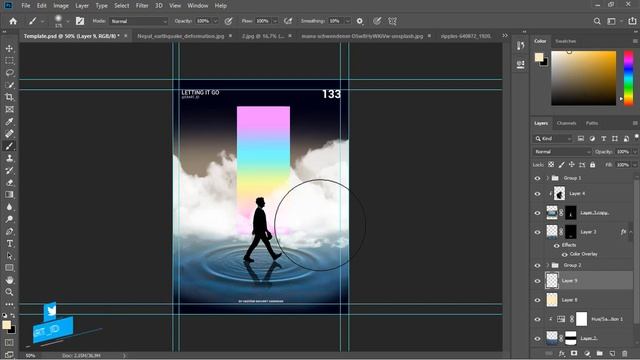This screenshot has width=640, height=360.
Task: Toggle visibility of Layer 3
Action: click(538, 232)
